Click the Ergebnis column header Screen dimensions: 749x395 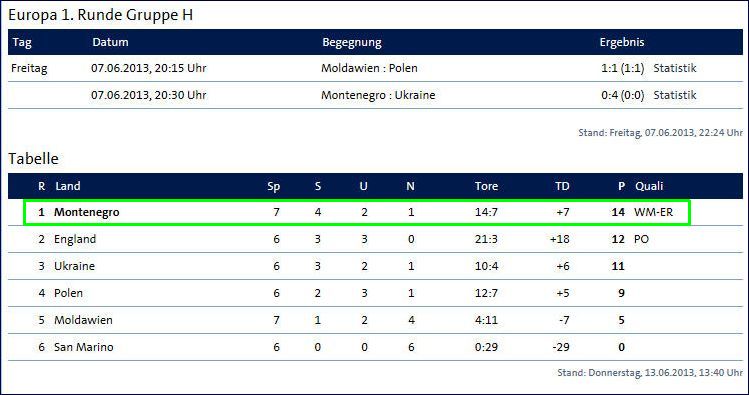pos(622,43)
